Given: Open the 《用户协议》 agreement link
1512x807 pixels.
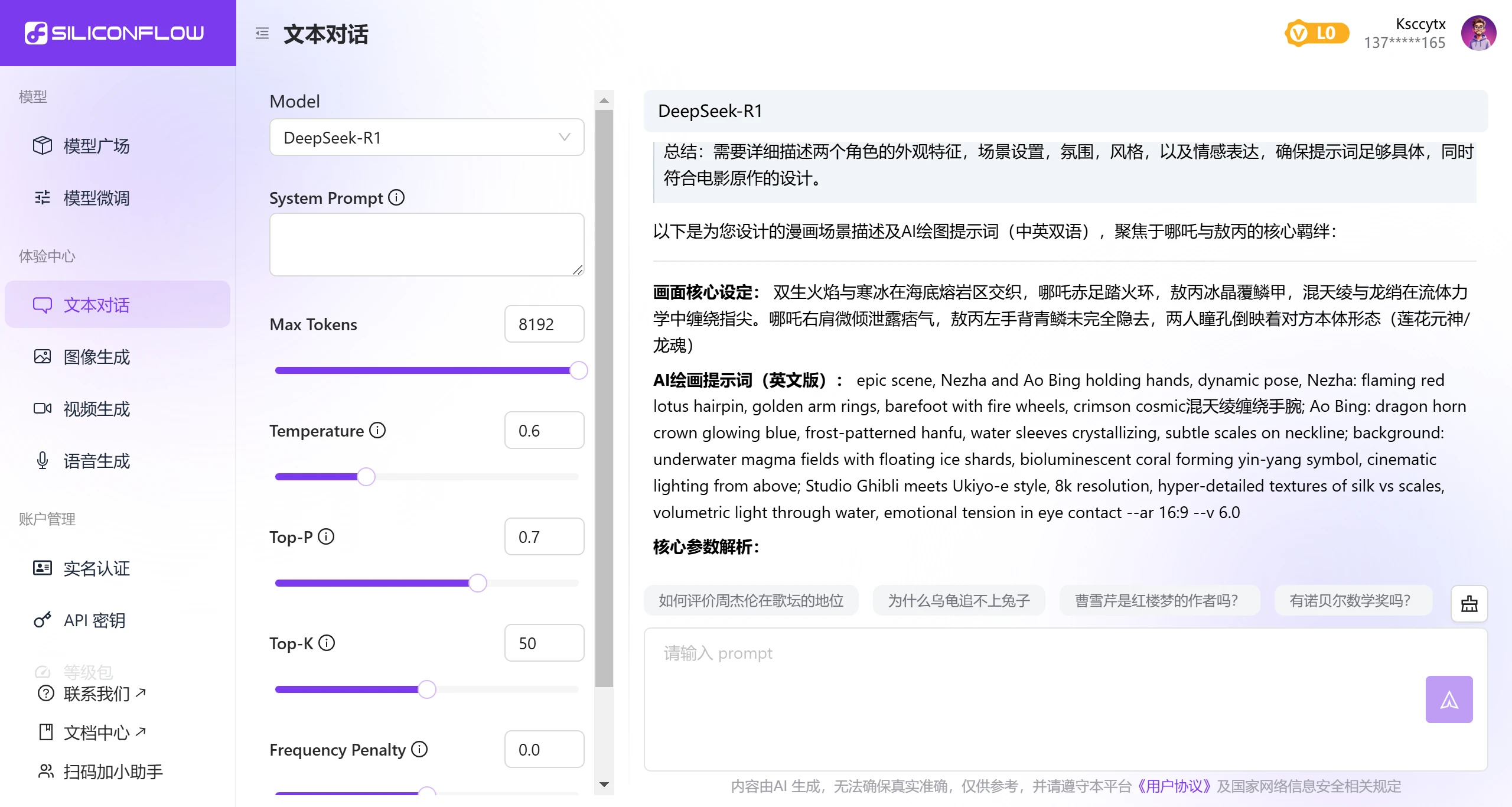Looking at the screenshot, I should click(x=1174, y=786).
